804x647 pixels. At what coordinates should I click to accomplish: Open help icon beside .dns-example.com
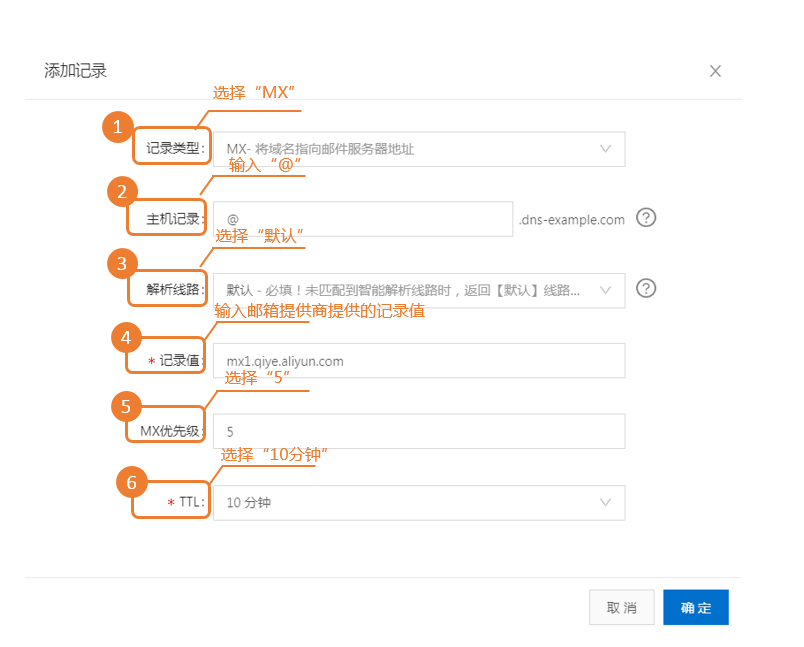tap(646, 218)
